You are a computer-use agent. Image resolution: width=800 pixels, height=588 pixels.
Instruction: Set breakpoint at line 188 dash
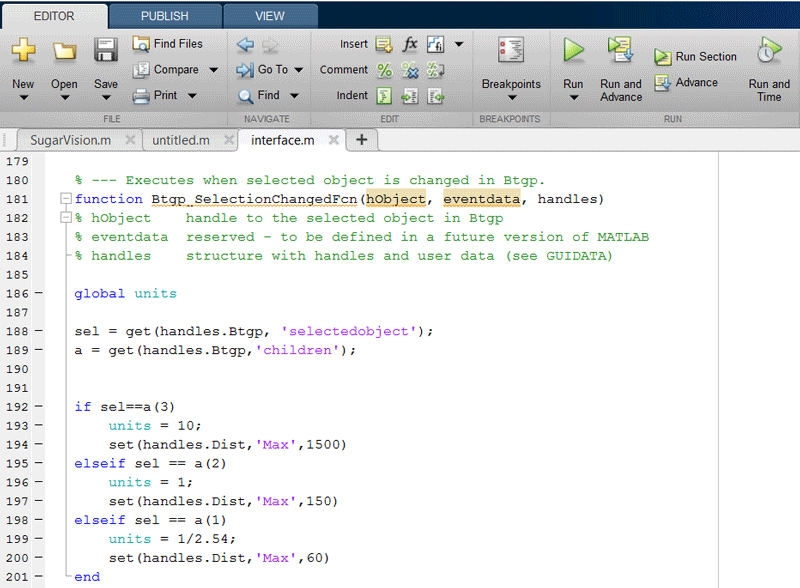click(x=39, y=331)
